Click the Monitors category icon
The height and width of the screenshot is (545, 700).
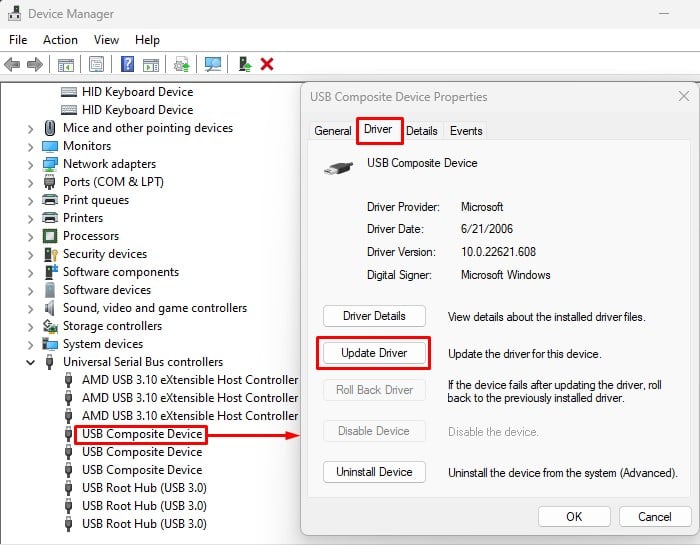(50, 146)
